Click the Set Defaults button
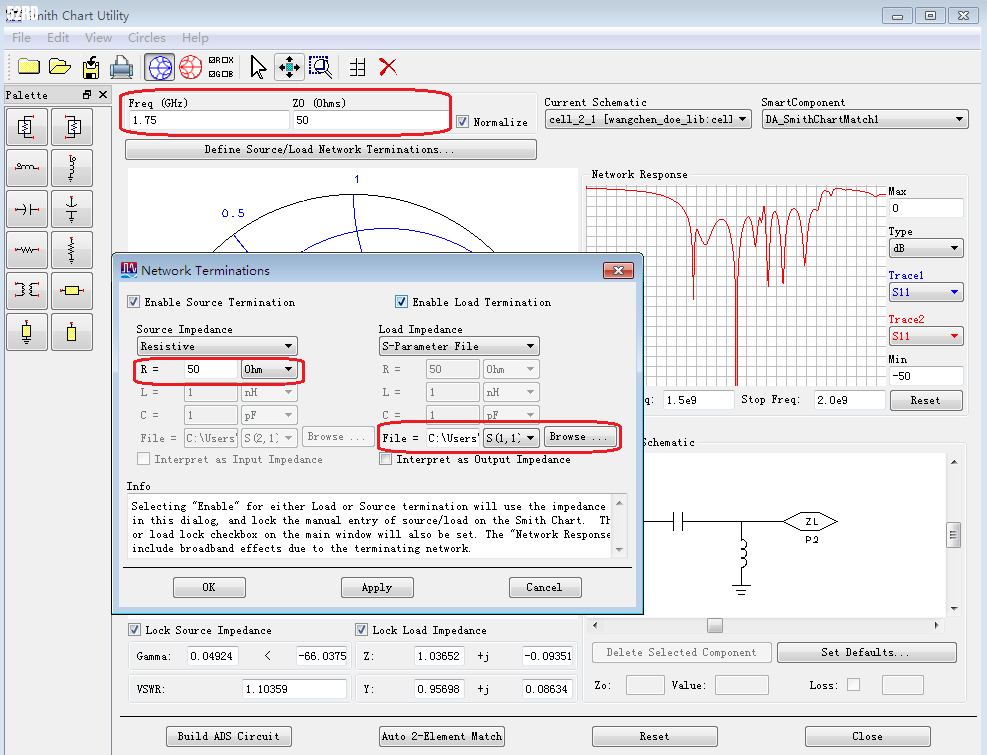Viewport: 987px width, 755px height. [866, 652]
